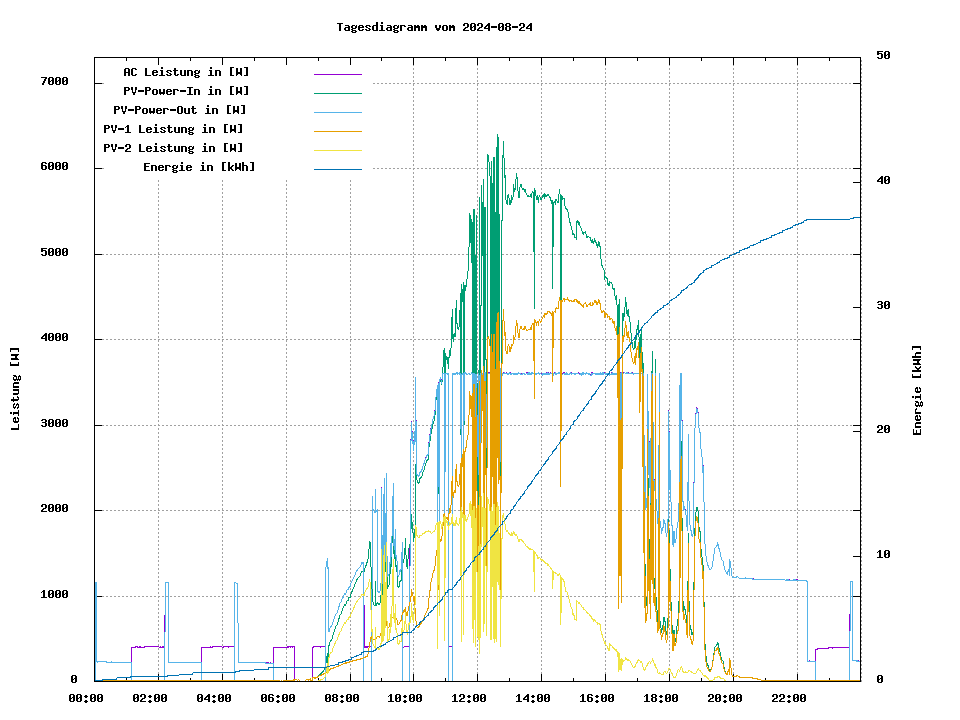Viewport: 960px width, 720px height.
Task: Click the purple AC Leistung legend line sample
Action: pyautogui.click(x=337, y=74)
